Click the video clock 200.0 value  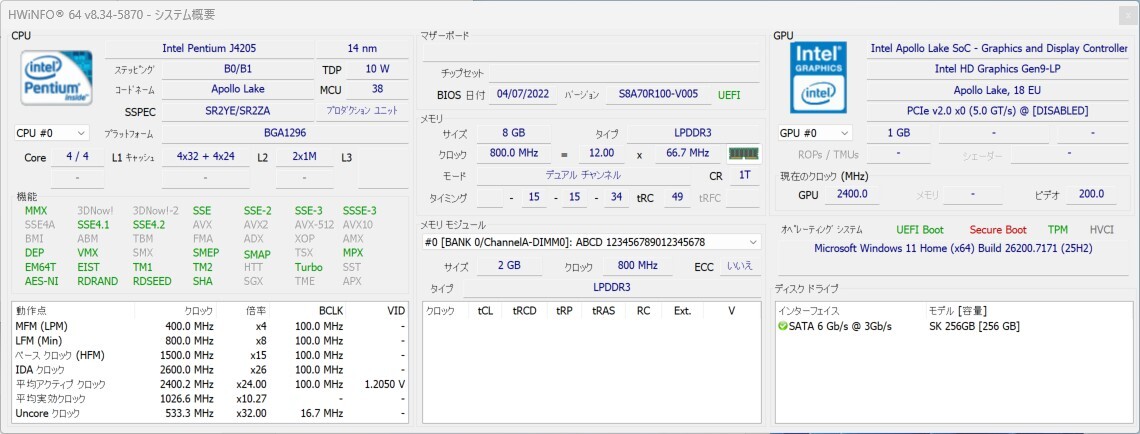(x=1091, y=194)
